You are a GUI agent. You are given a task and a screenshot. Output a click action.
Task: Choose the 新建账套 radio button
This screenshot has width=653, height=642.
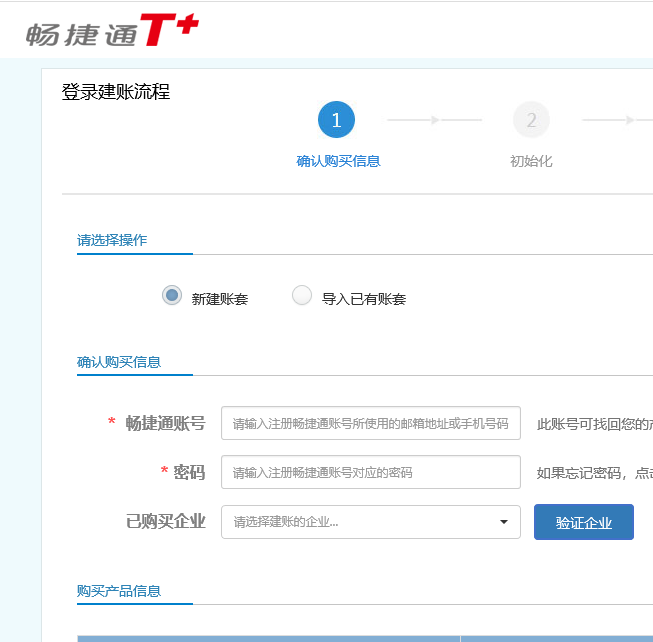(x=172, y=295)
